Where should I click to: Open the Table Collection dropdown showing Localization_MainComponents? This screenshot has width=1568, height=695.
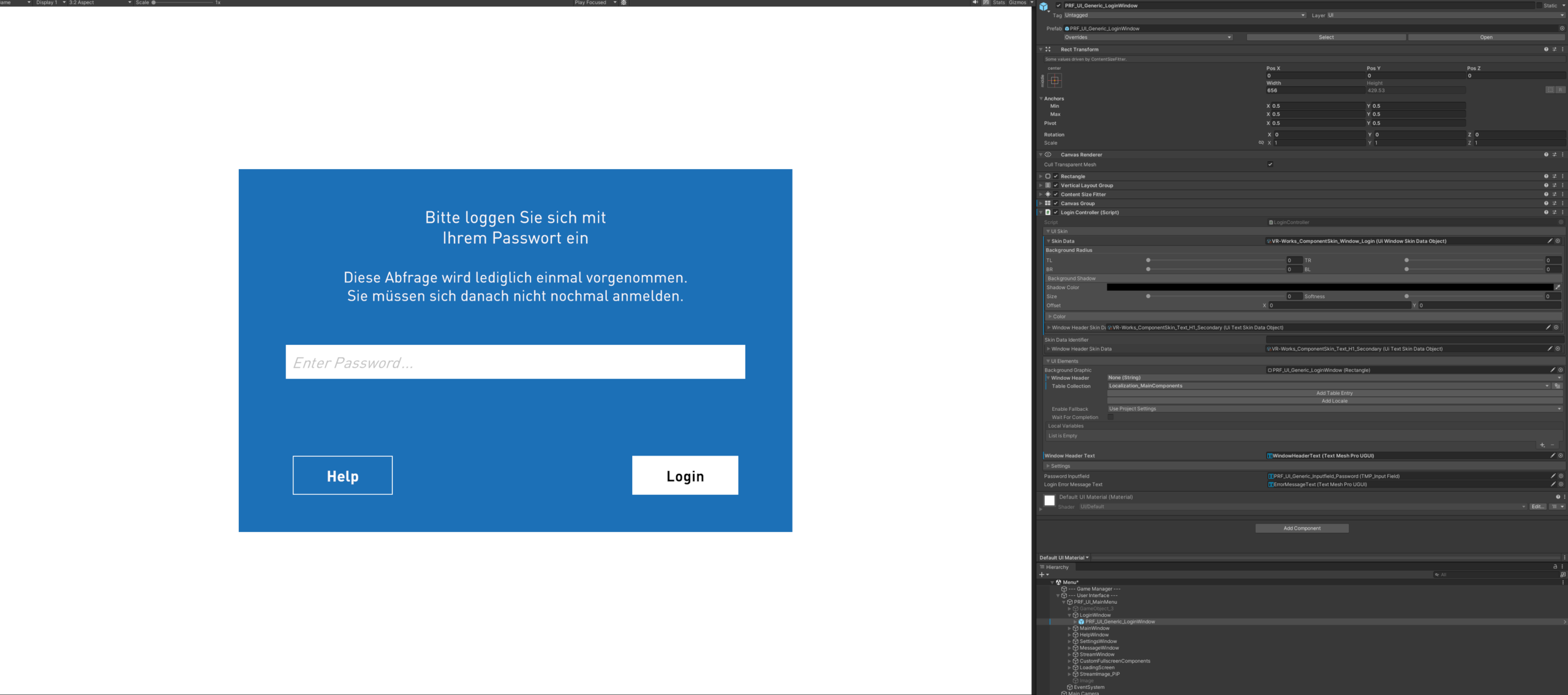pyautogui.click(x=1326, y=386)
